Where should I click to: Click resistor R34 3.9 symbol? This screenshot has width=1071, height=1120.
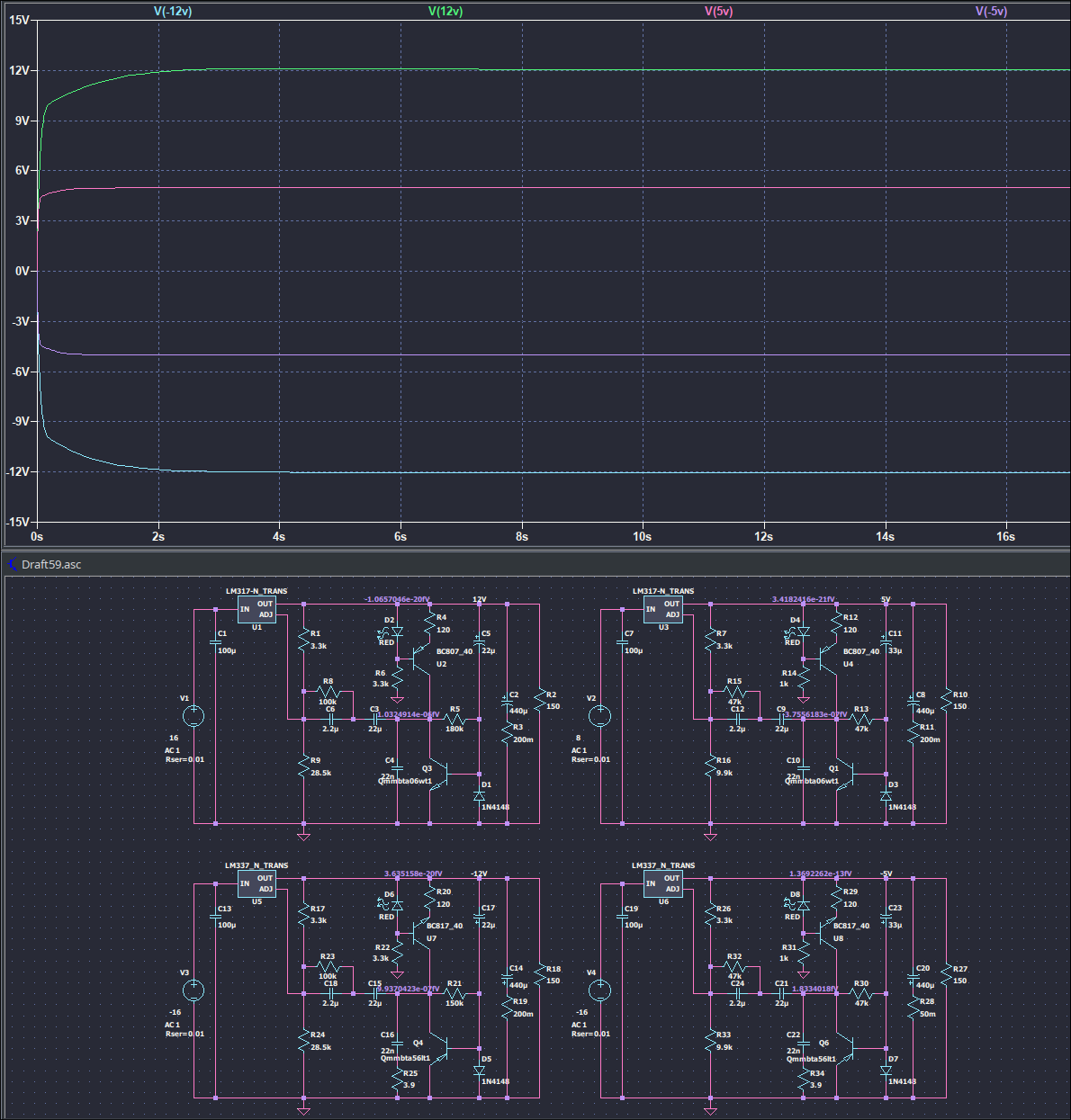coord(804,1080)
